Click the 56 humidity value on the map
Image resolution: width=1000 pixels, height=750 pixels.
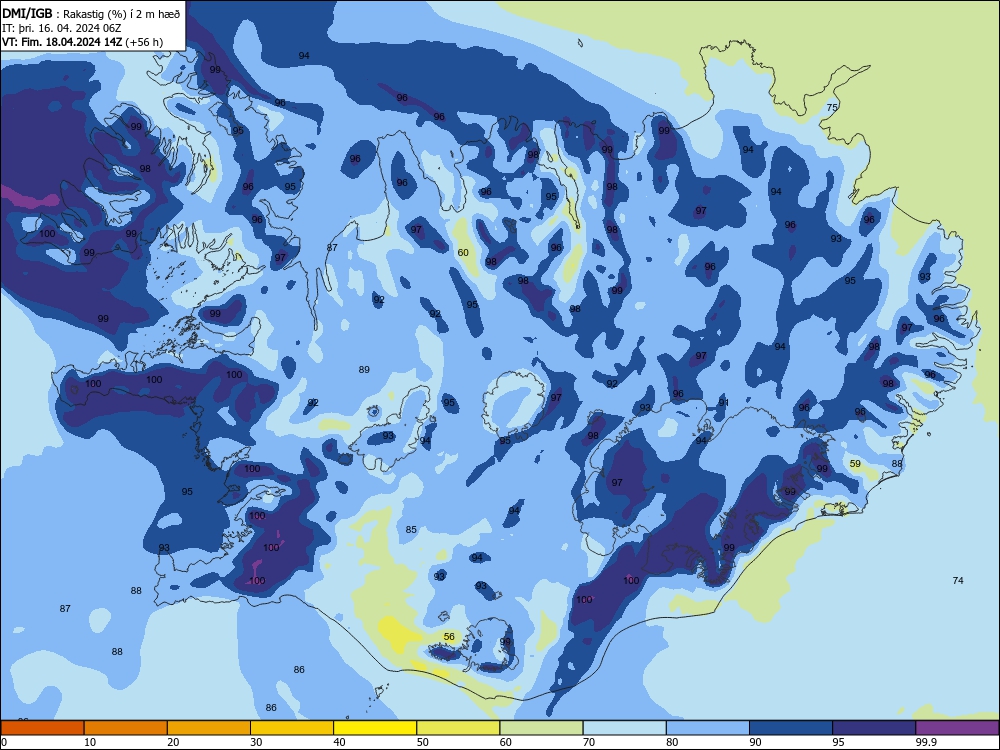pyautogui.click(x=449, y=636)
